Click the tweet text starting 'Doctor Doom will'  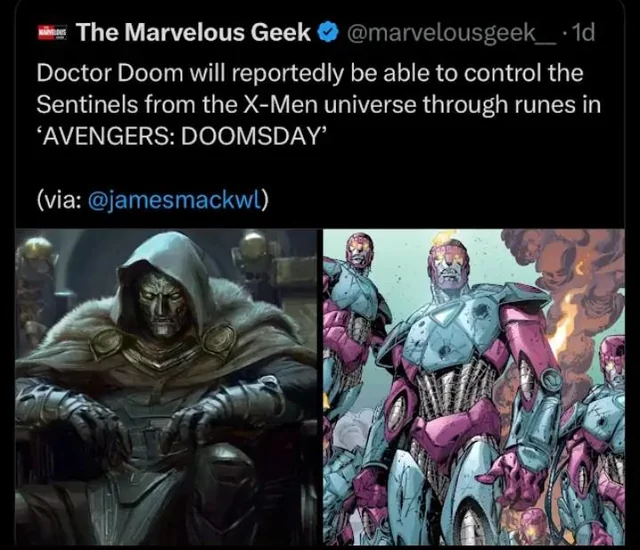(318, 105)
